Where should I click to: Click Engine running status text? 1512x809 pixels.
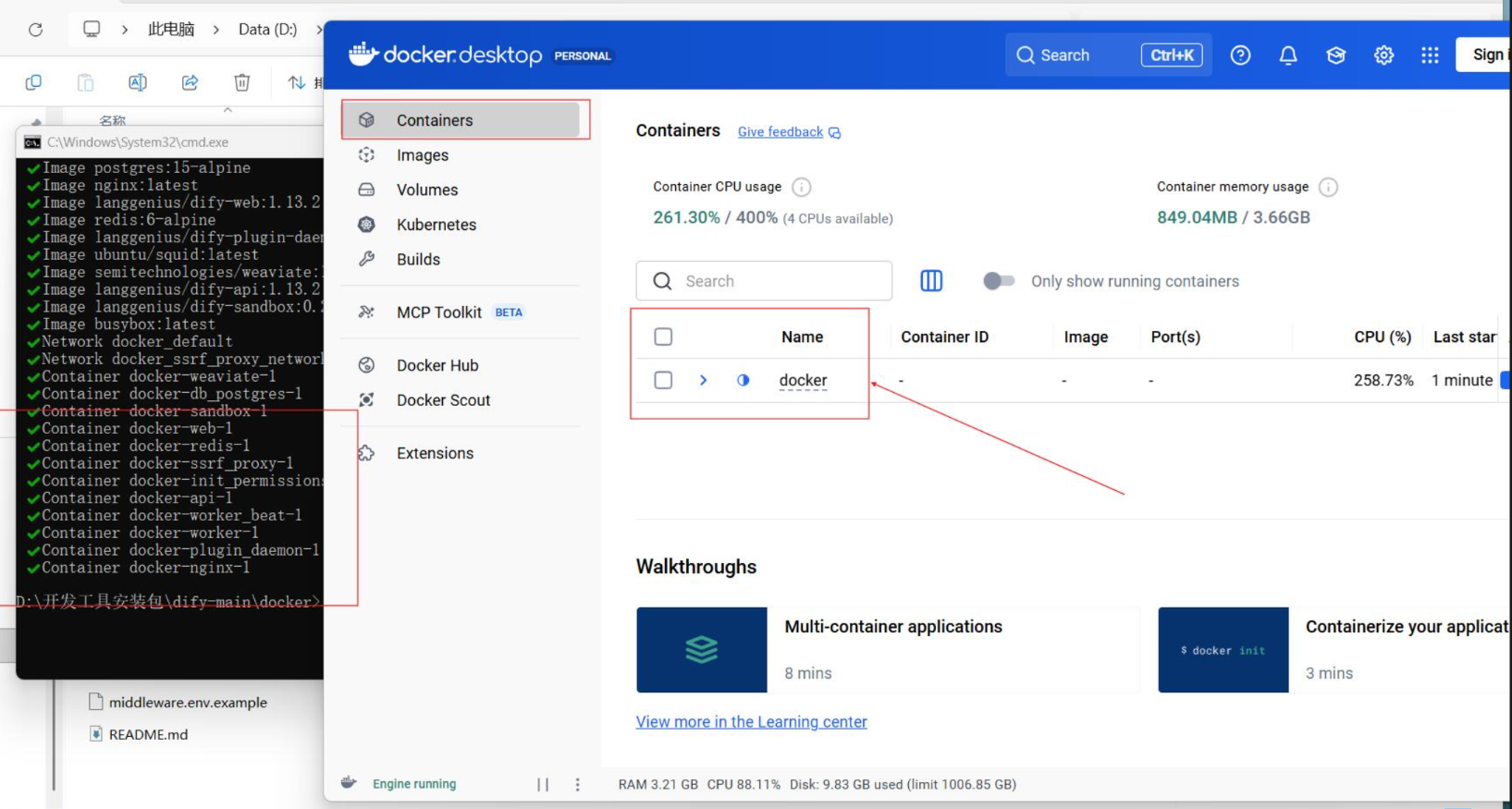coord(414,784)
